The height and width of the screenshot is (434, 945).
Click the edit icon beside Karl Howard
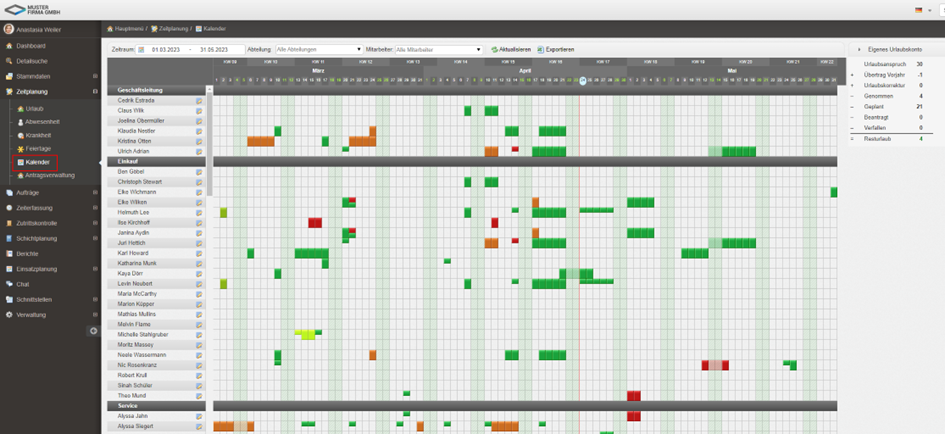[x=199, y=254]
